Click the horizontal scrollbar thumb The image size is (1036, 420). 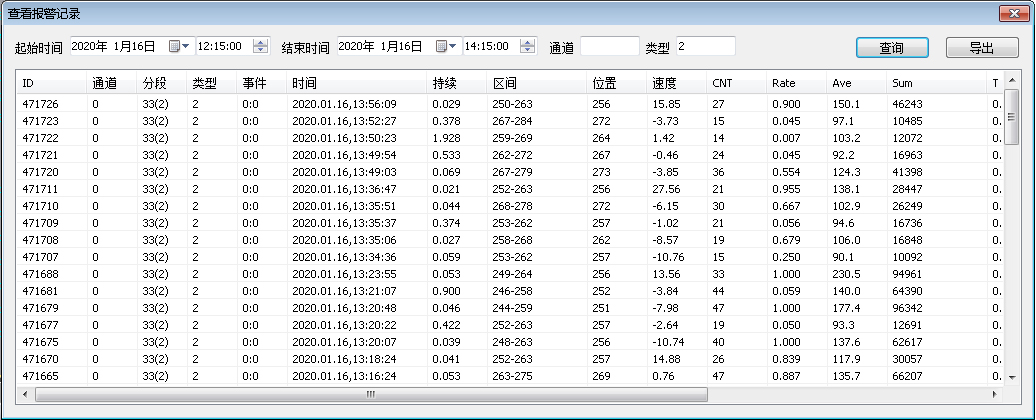(371, 394)
